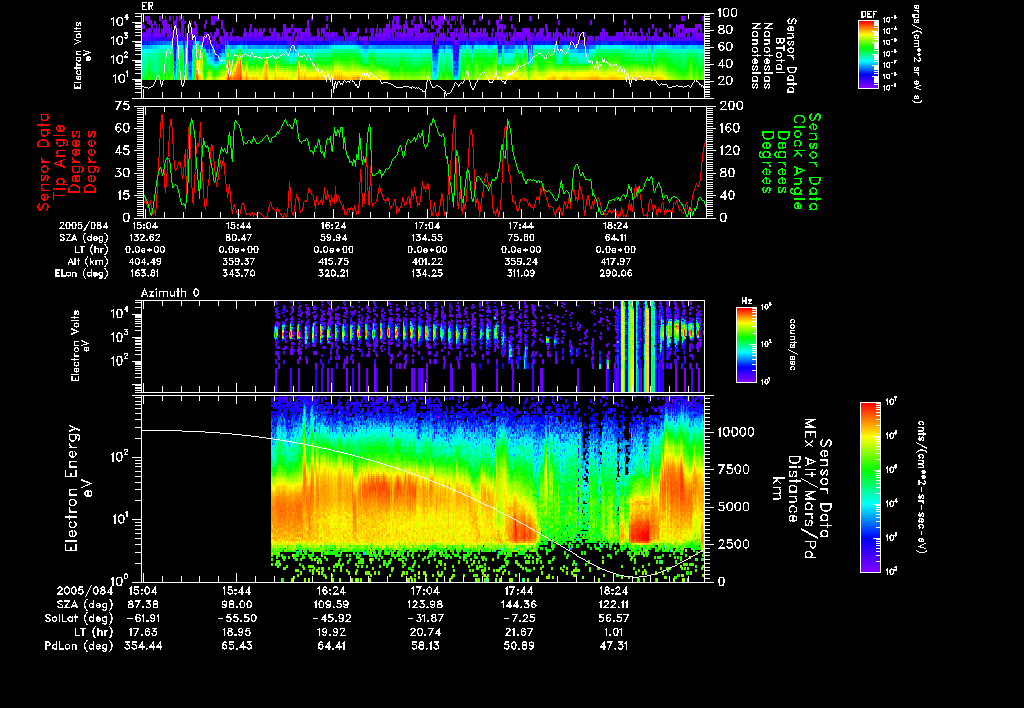
Task: Select SZA value 64.11
Action: coord(616,238)
